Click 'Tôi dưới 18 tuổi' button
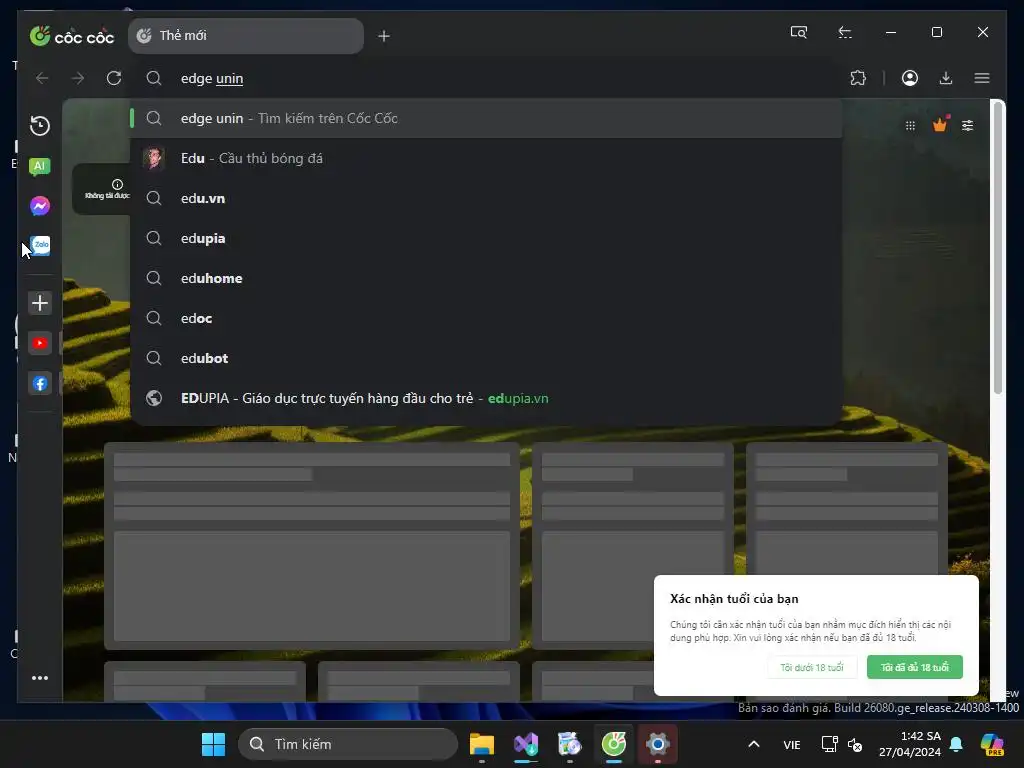 pyautogui.click(x=812, y=667)
